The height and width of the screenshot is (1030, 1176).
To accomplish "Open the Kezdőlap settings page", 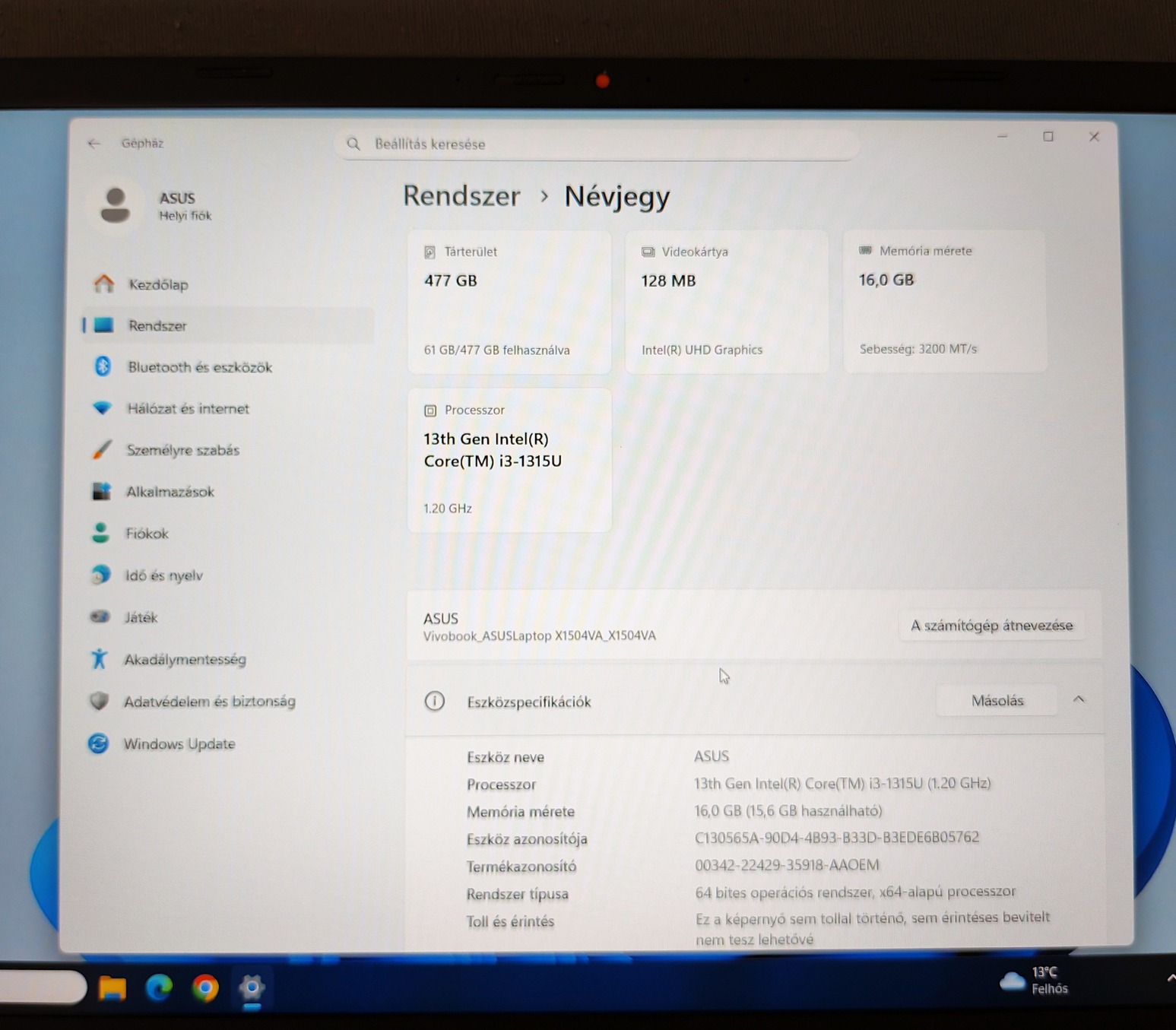I will click(x=228, y=284).
